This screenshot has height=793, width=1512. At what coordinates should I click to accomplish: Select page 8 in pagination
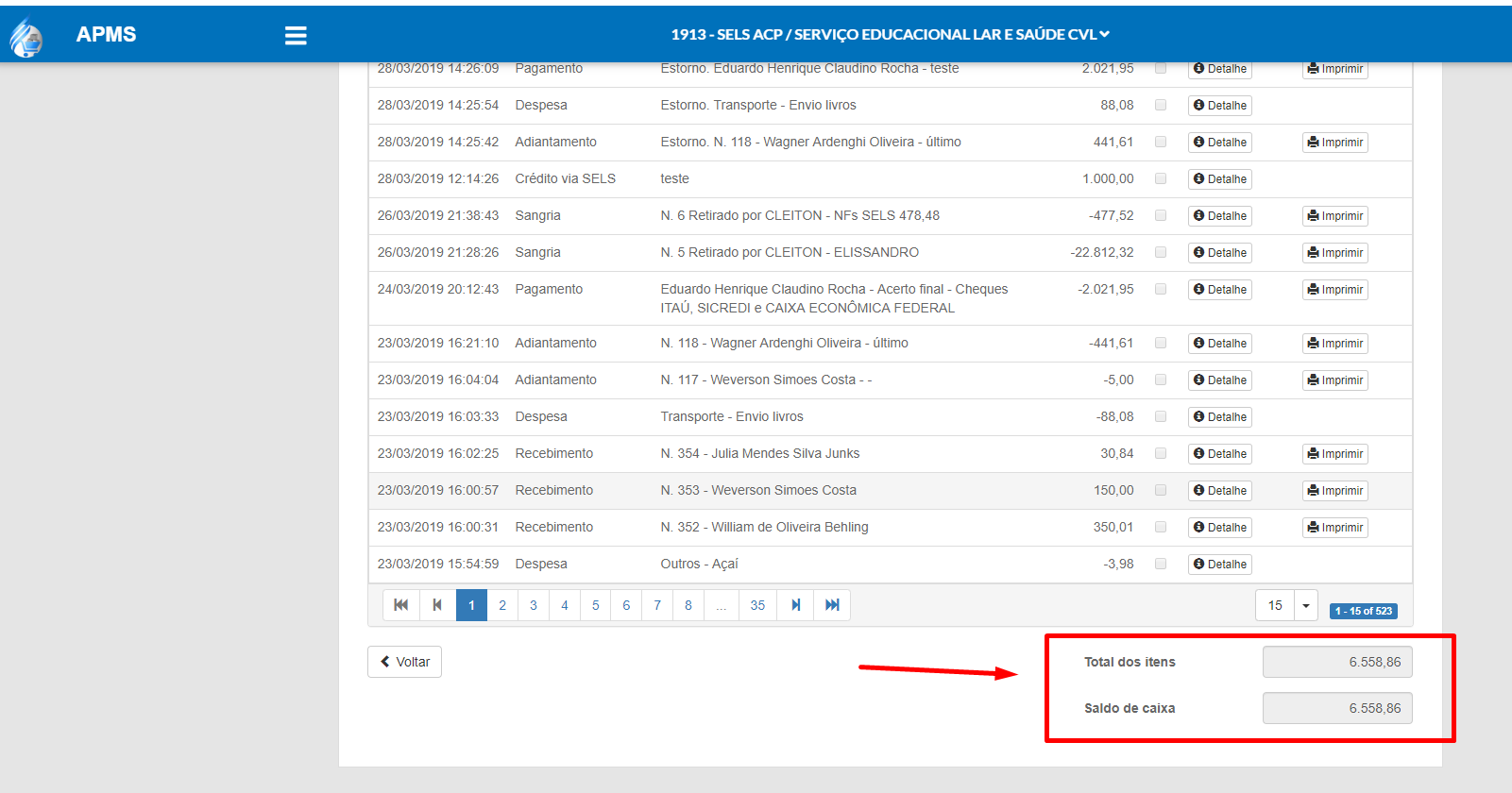point(688,605)
